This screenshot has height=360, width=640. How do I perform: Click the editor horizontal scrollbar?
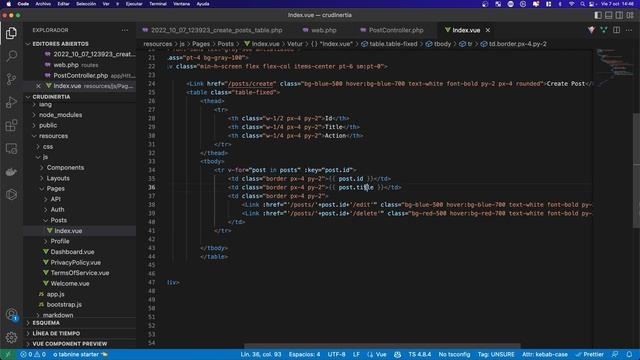coord(382,346)
